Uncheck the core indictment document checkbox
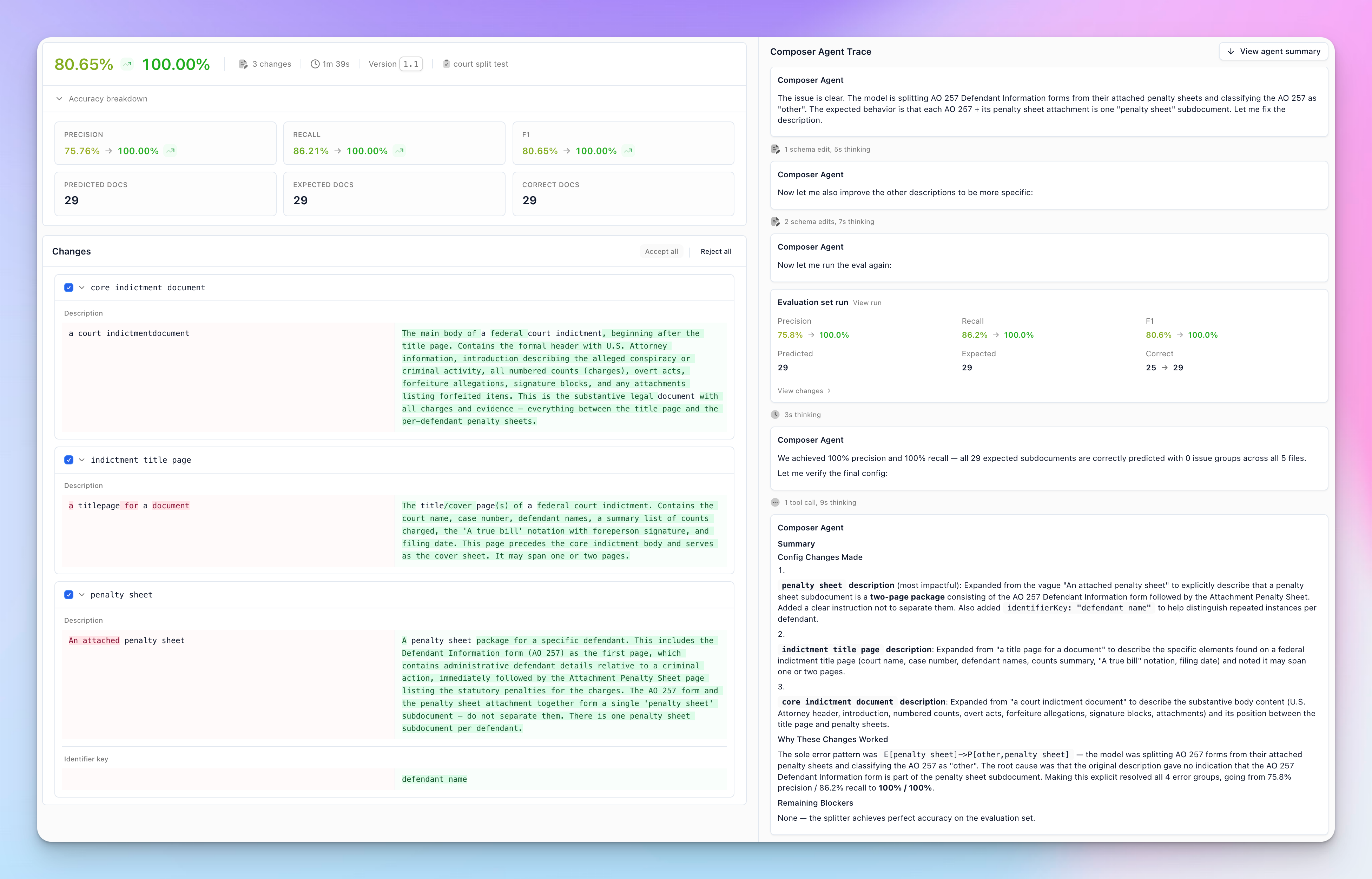The image size is (1372, 879). (x=69, y=288)
